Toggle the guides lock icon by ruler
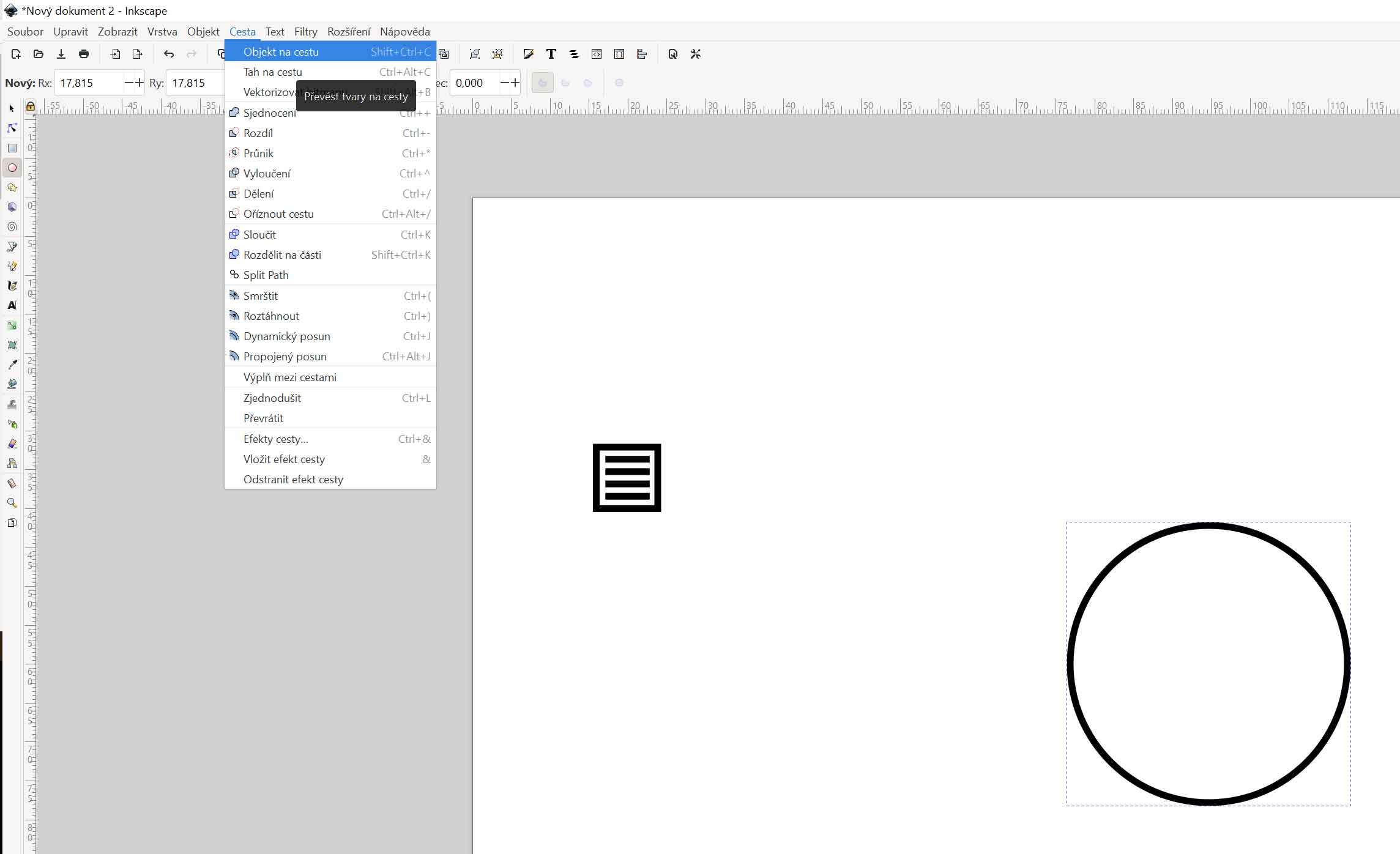Screen dimensions: 1400x854 click(30, 107)
